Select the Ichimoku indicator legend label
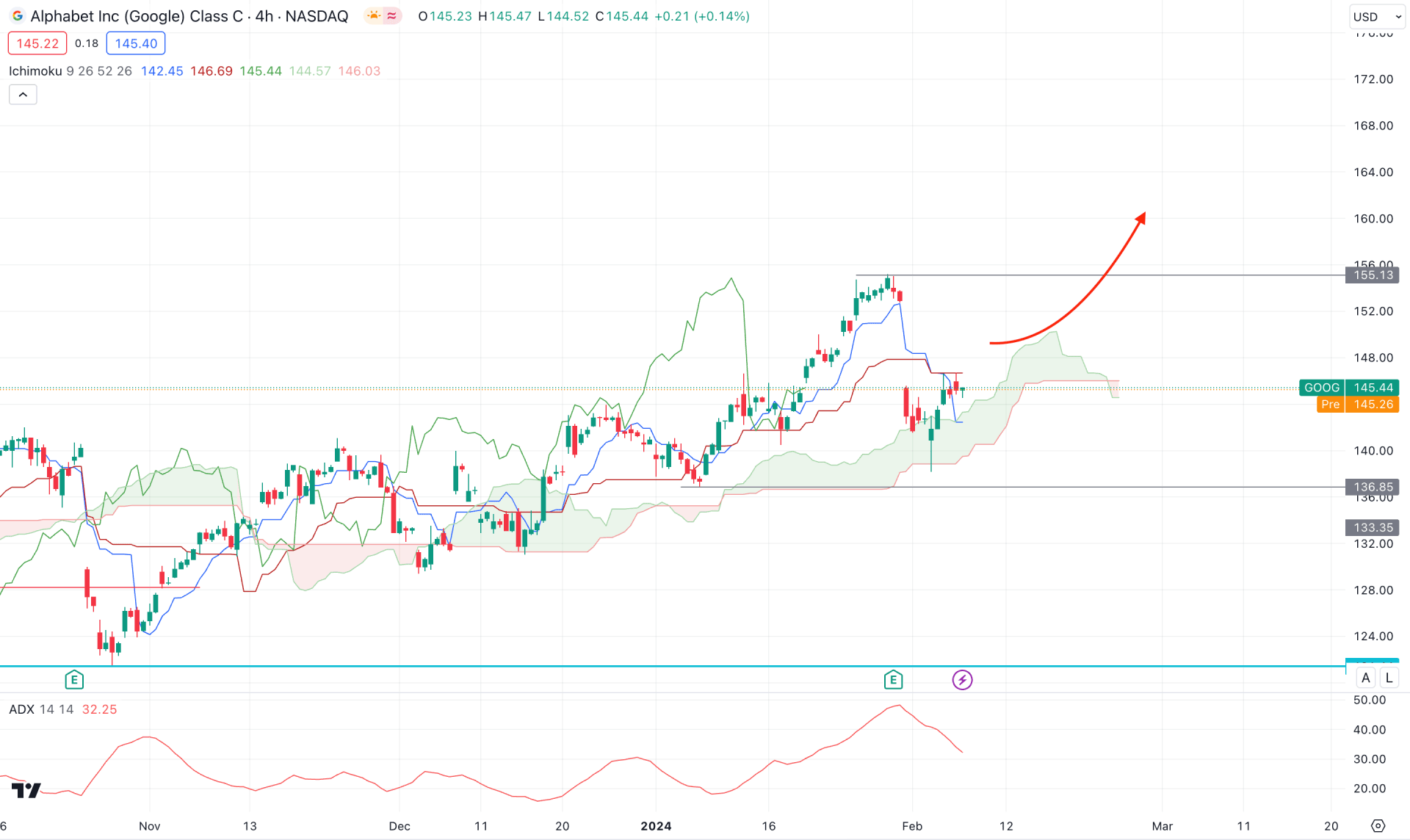The width and height of the screenshot is (1410, 840). coord(35,71)
